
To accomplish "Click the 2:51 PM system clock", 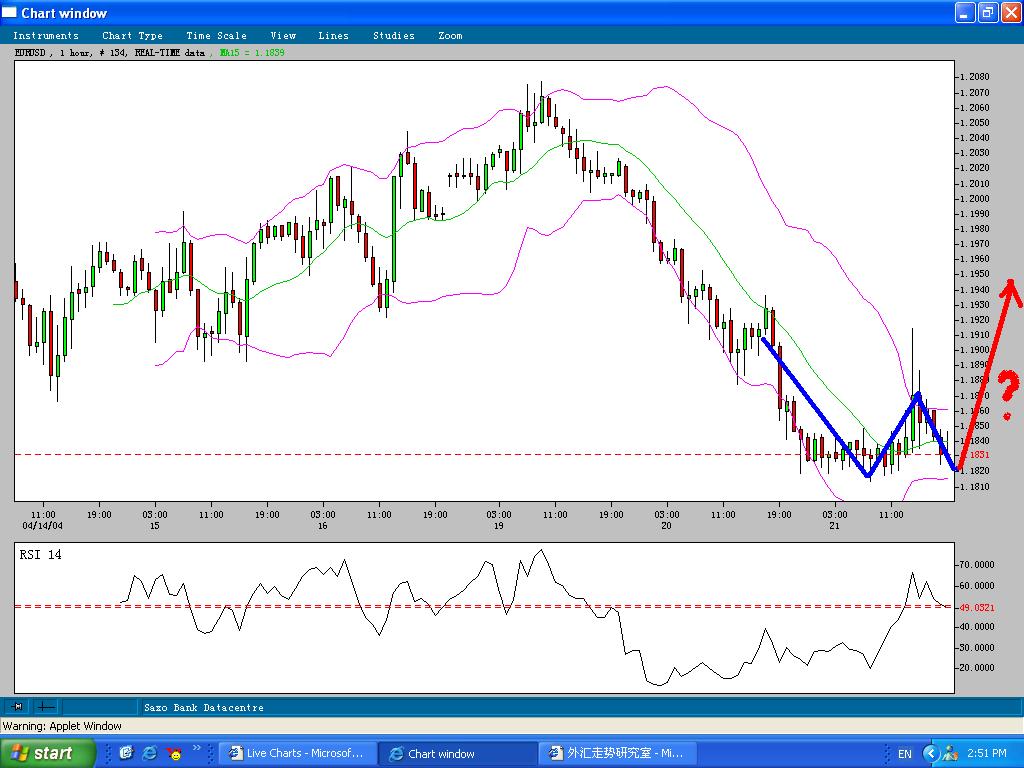I will click(987, 754).
